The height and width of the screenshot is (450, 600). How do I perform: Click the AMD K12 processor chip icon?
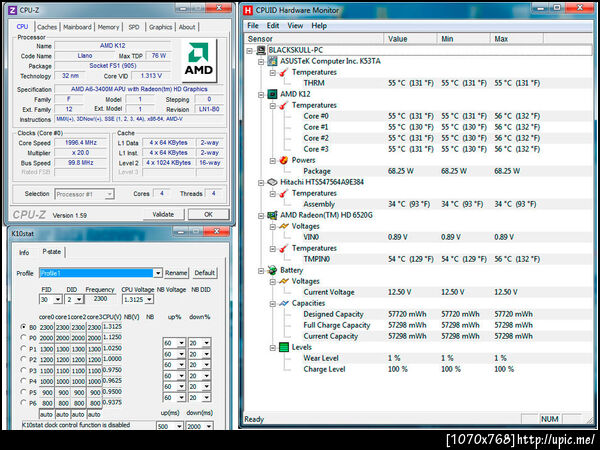click(x=272, y=94)
